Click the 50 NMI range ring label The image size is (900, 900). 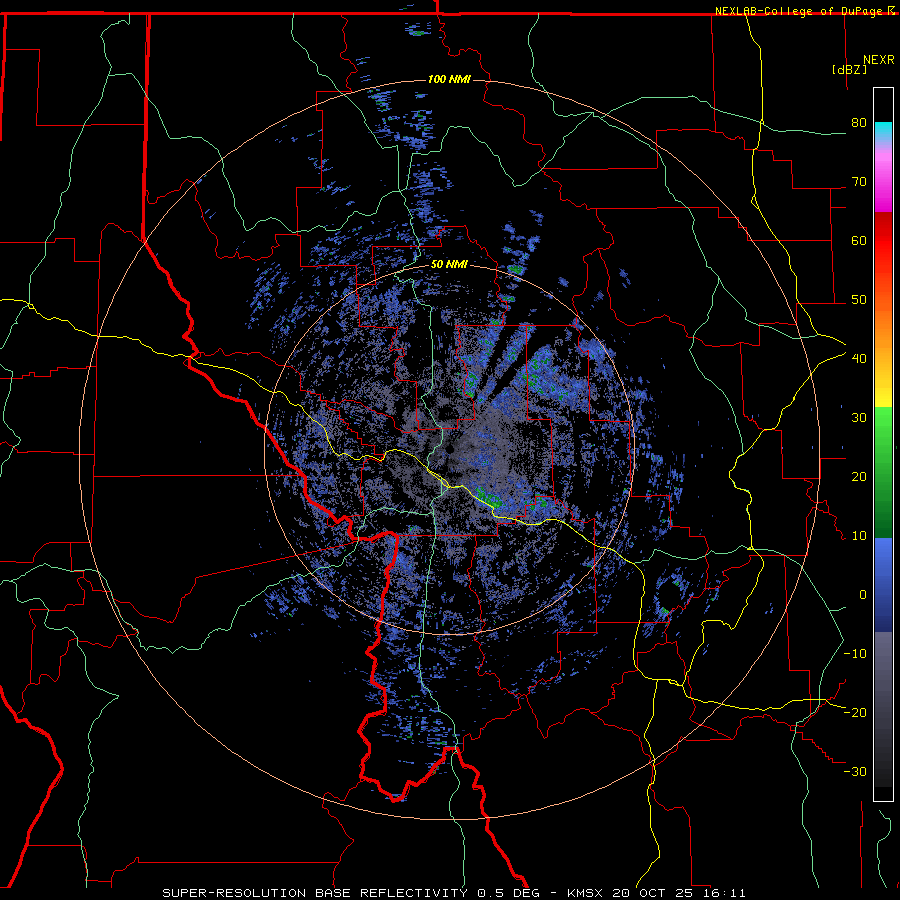tap(449, 265)
